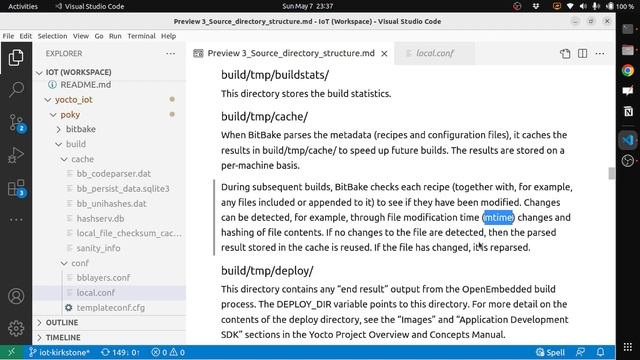Open Accounts menu in activity bar
The width and height of the screenshot is (640, 360).
(x=16, y=296)
